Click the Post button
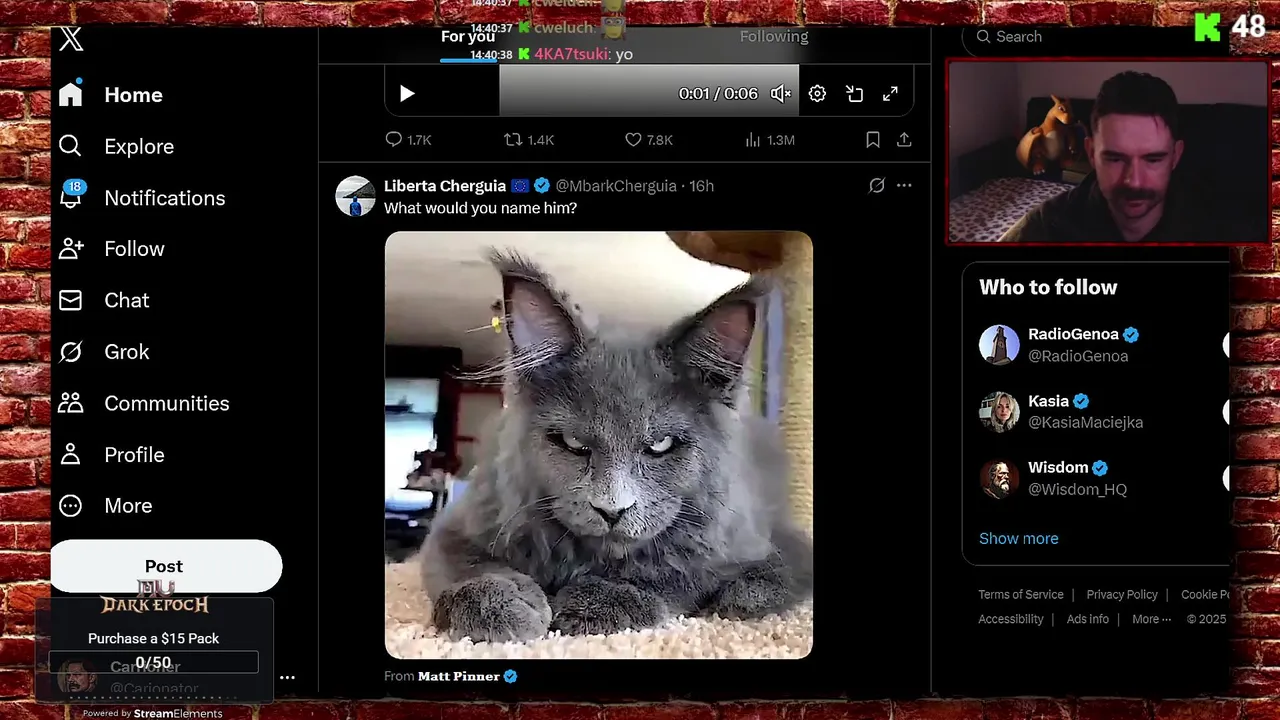 (166, 566)
